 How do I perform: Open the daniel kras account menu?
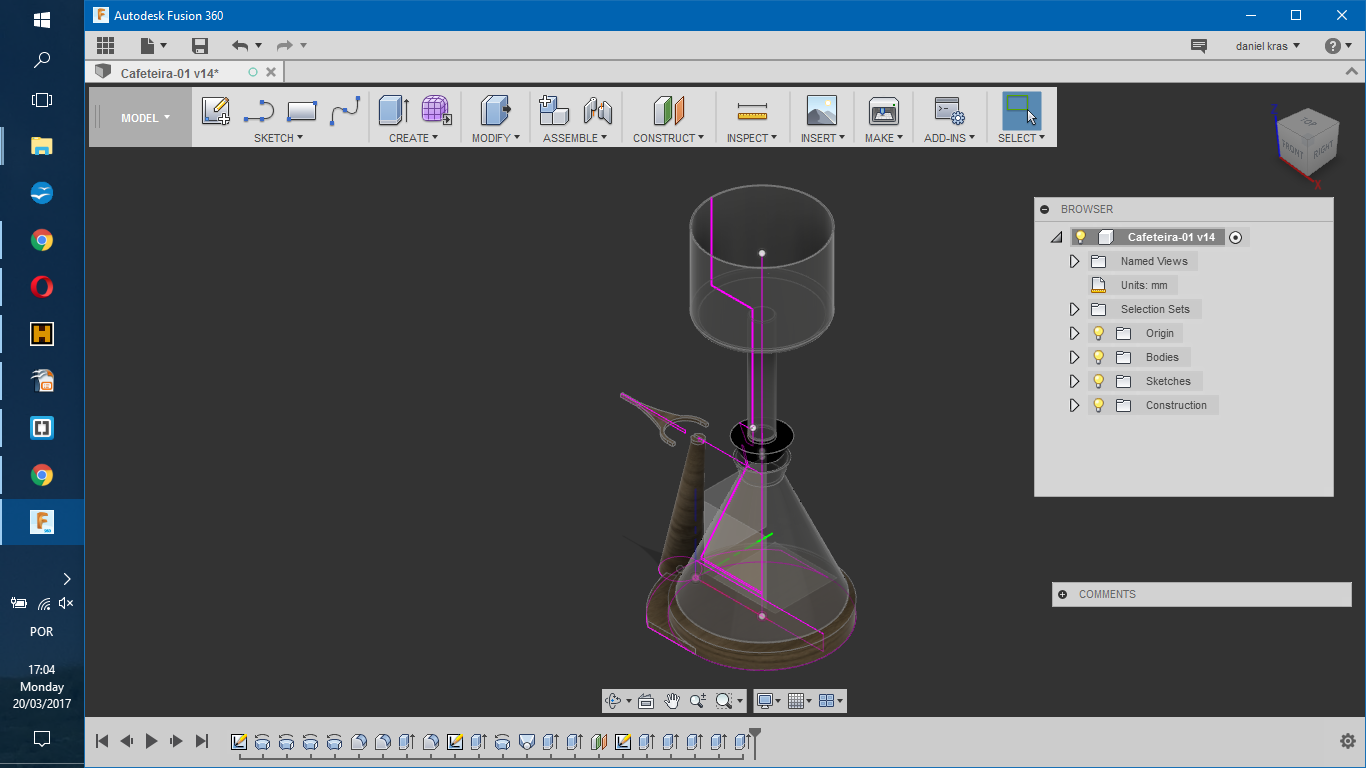[x=1268, y=46]
